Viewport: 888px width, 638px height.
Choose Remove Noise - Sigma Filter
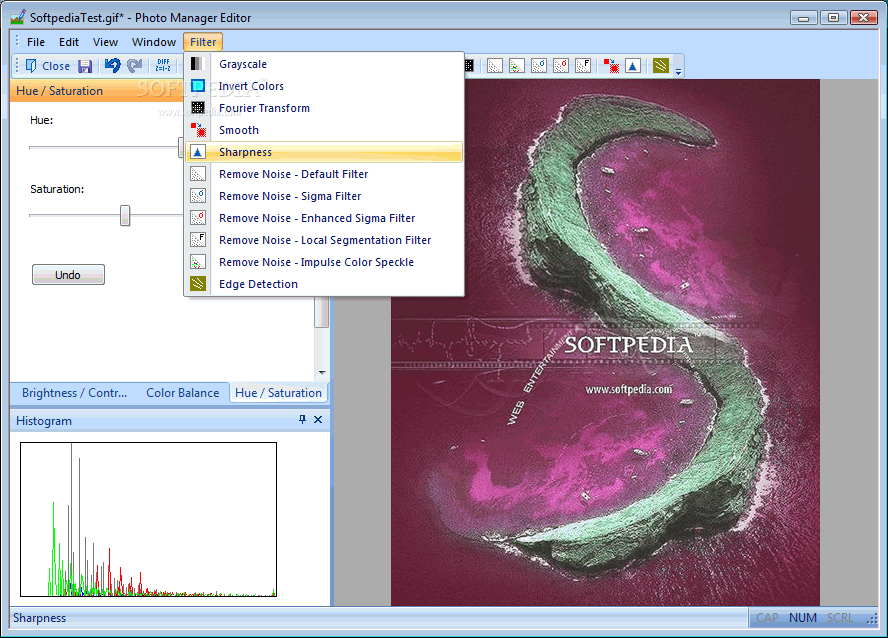coord(324,196)
